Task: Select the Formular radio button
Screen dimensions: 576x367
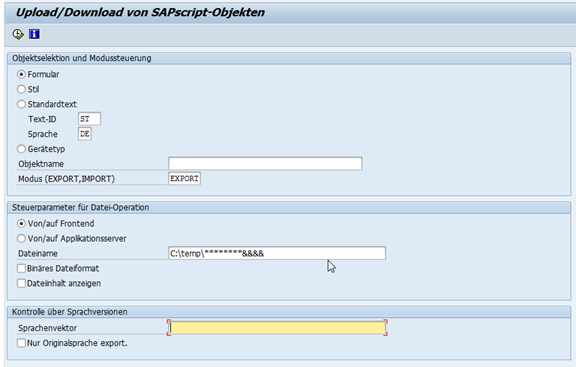Action: point(21,74)
